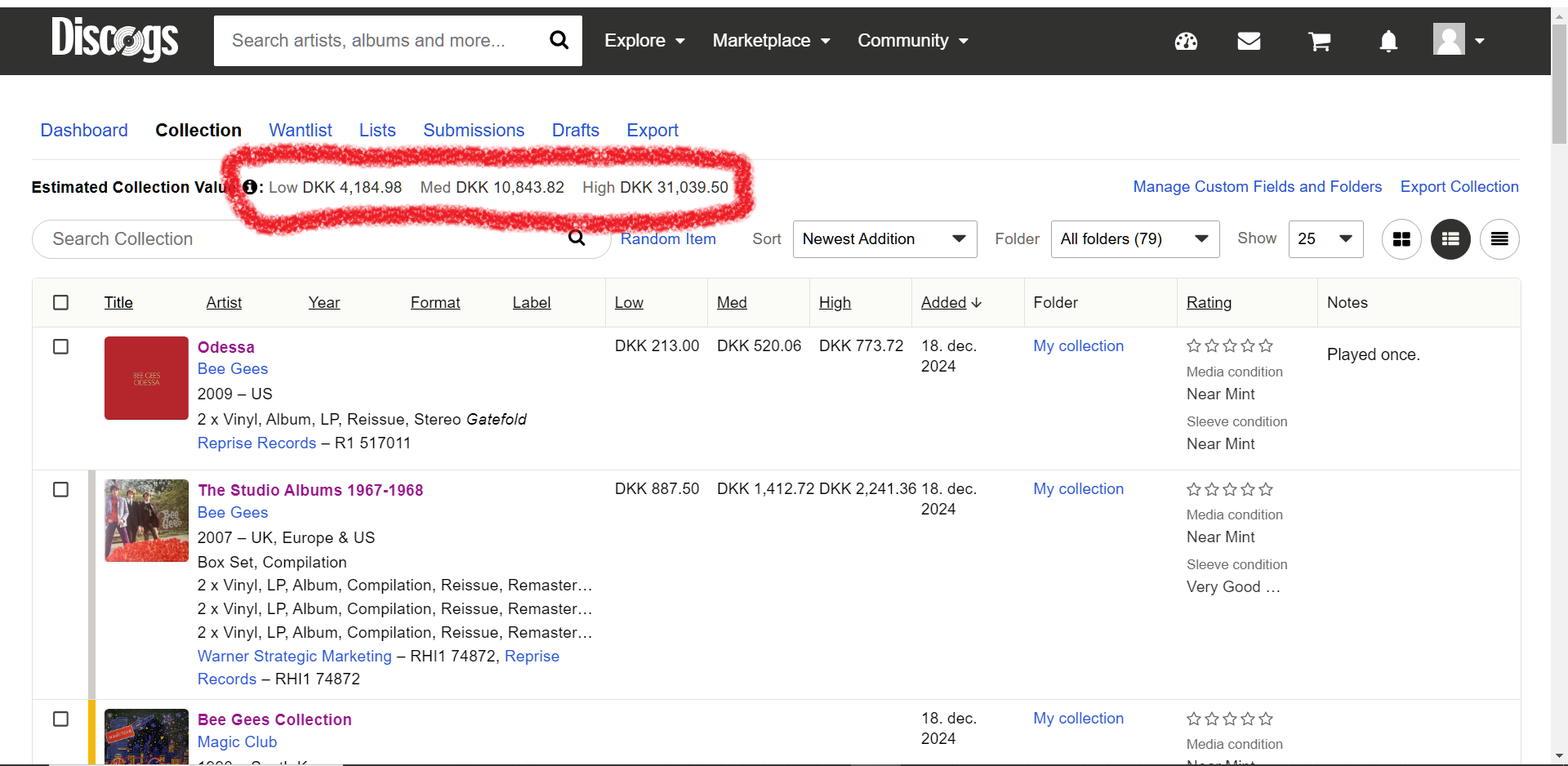Viewport: 1568px width, 766px height.
Task: Open the Show 25 items per page dropdown
Action: (1325, 239)
